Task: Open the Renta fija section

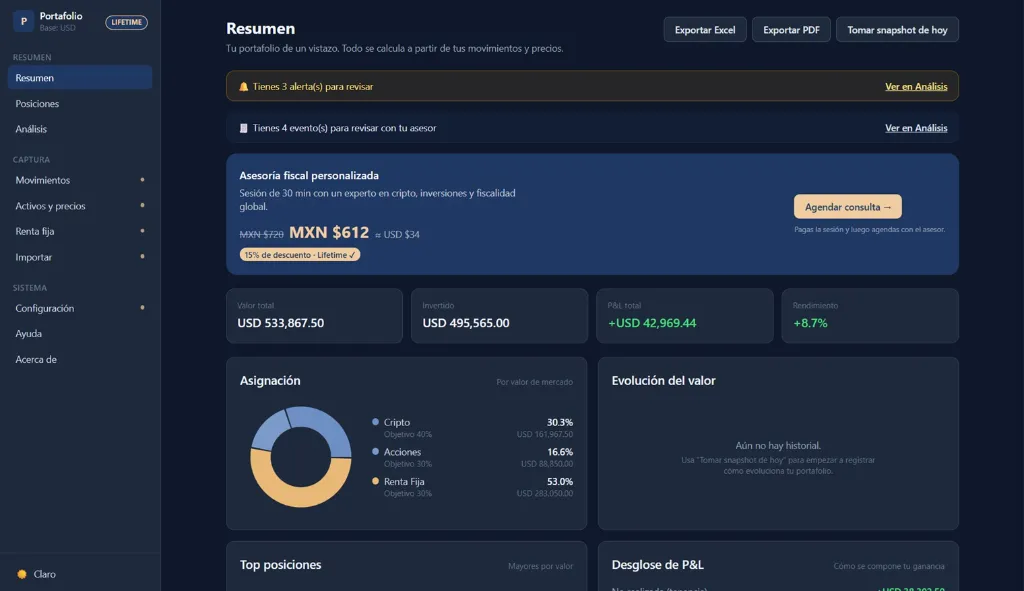Action: [80, 231]
